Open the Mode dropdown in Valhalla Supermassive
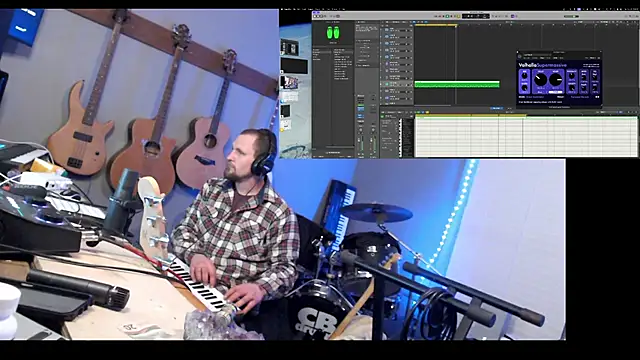The height and width of the screenshot is (360, 640). 535,97
